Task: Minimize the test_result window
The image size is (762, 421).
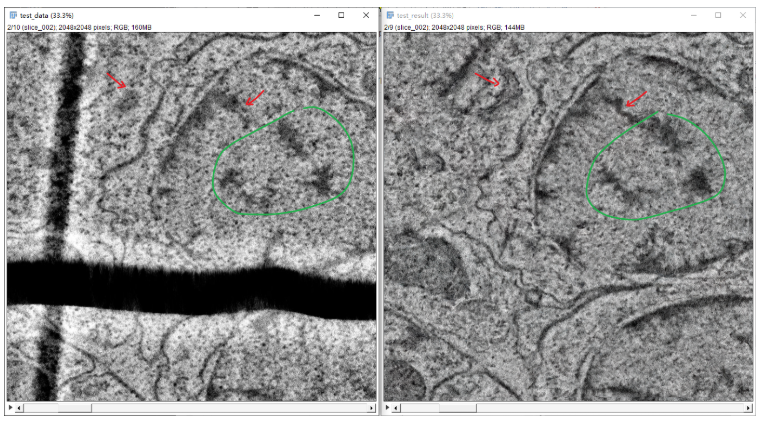Action: tap(694, 16)
